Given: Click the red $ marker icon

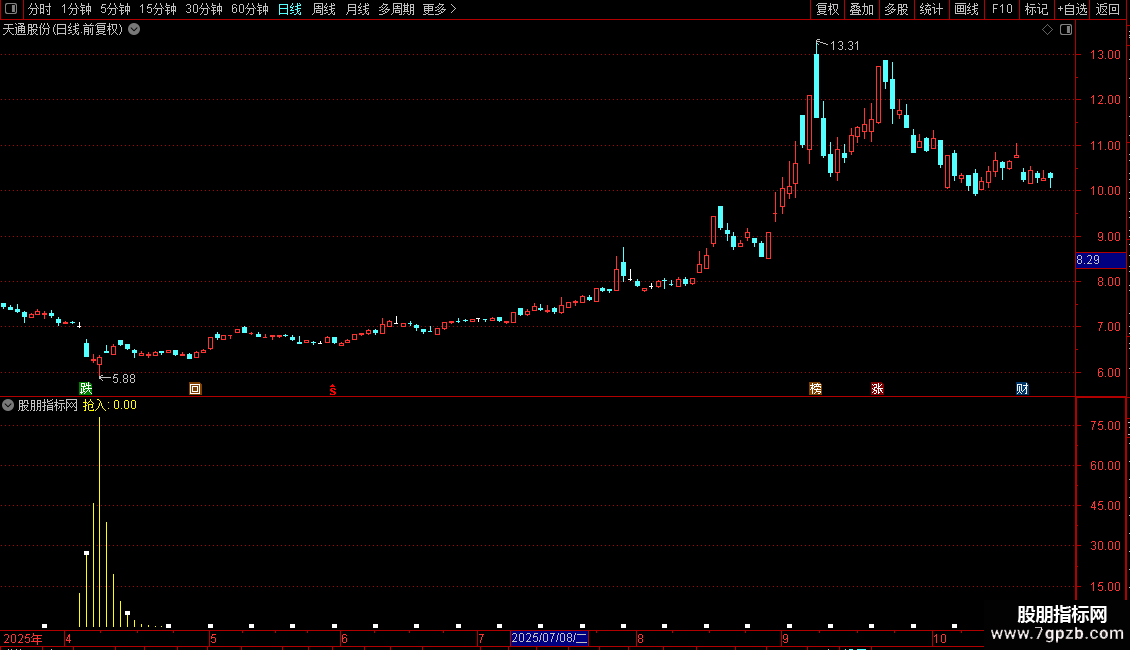Looking at the screenshot, I should coord(333,390).
